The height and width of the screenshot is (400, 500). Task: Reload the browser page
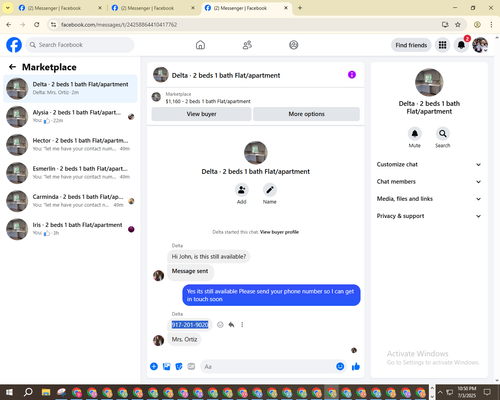[x=37, y=25]
